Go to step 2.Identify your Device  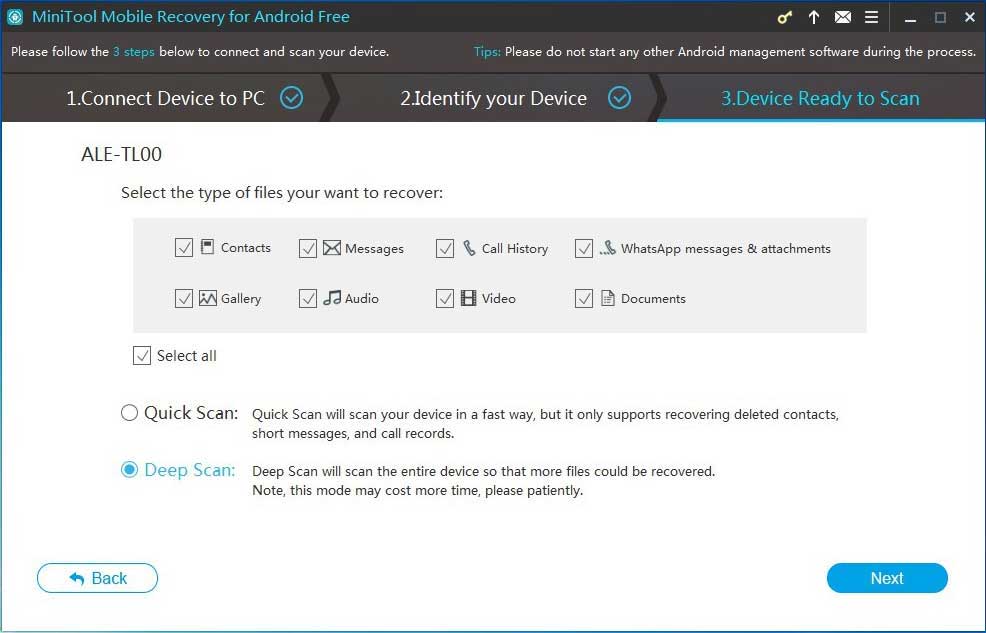click(x=494, y=98)
